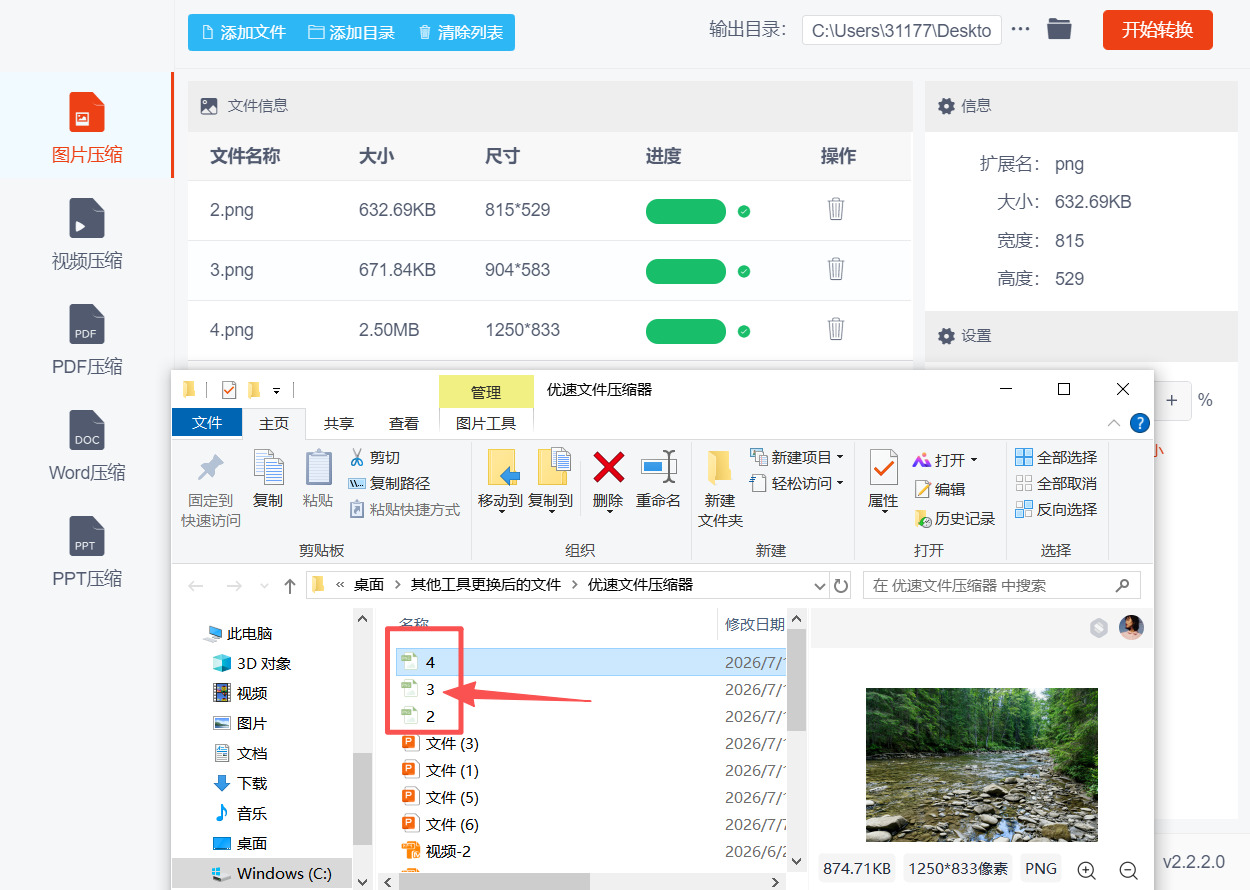Click the 2.png progress bar

pos(686,211)
